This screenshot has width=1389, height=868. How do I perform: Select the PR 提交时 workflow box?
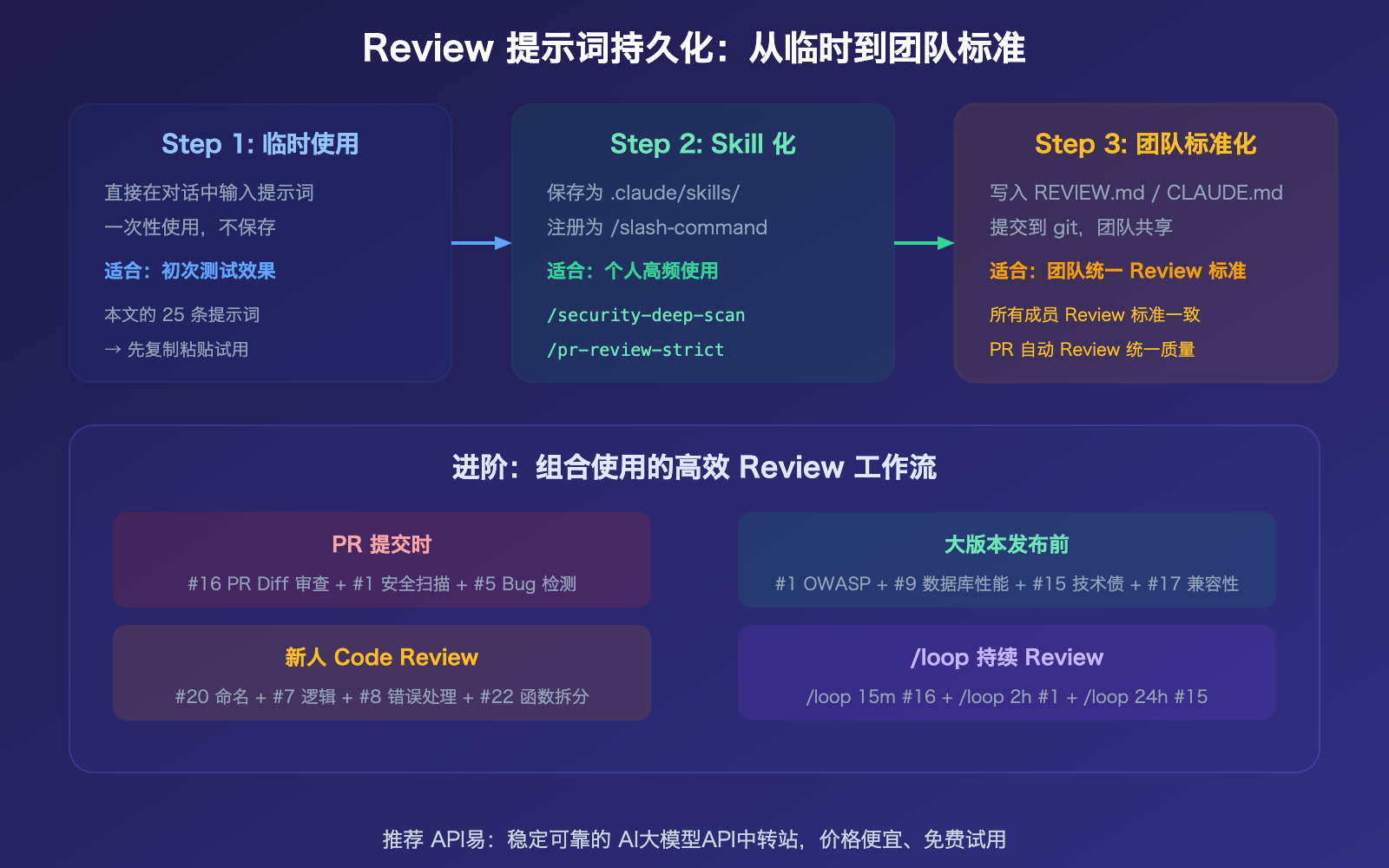click(x=381, y=560)
